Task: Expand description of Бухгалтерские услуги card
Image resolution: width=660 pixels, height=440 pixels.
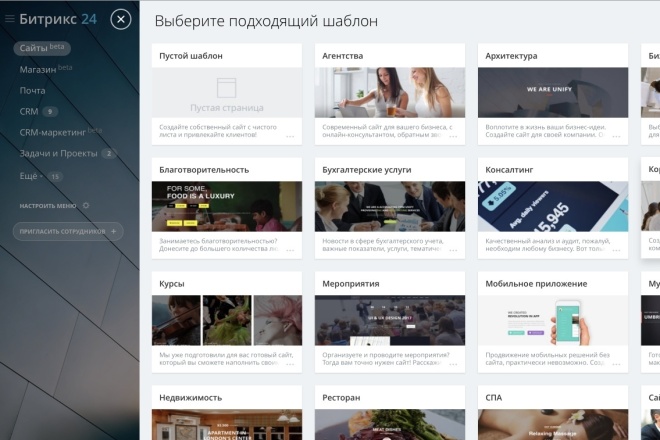Action: point(453,250)
